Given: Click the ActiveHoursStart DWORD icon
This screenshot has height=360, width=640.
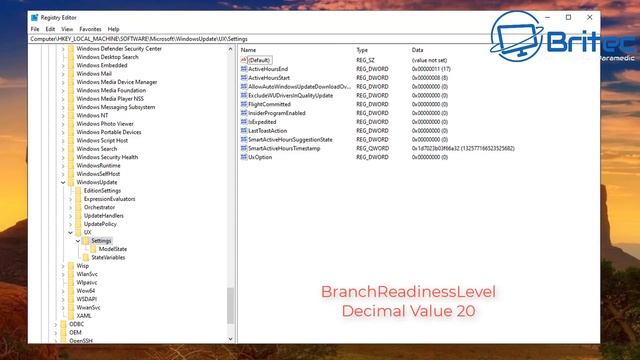Looking at the screenshot, I should (244, 78).
